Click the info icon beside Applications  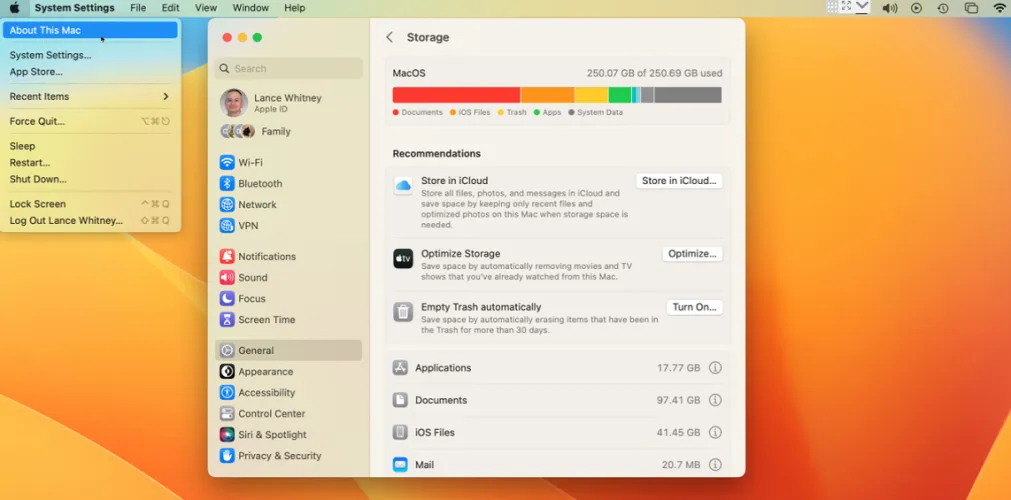pos(715,368)
